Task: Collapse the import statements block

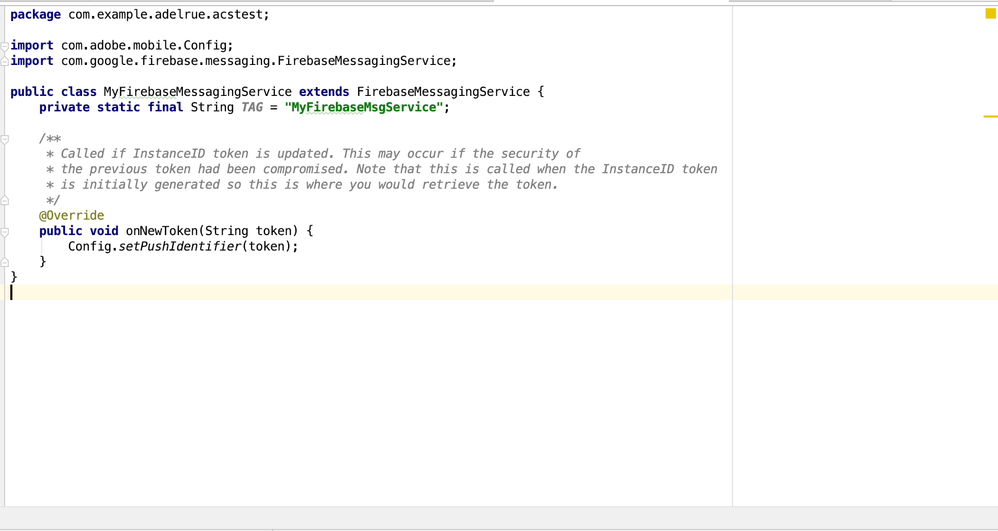Action: tap(5, 46)
